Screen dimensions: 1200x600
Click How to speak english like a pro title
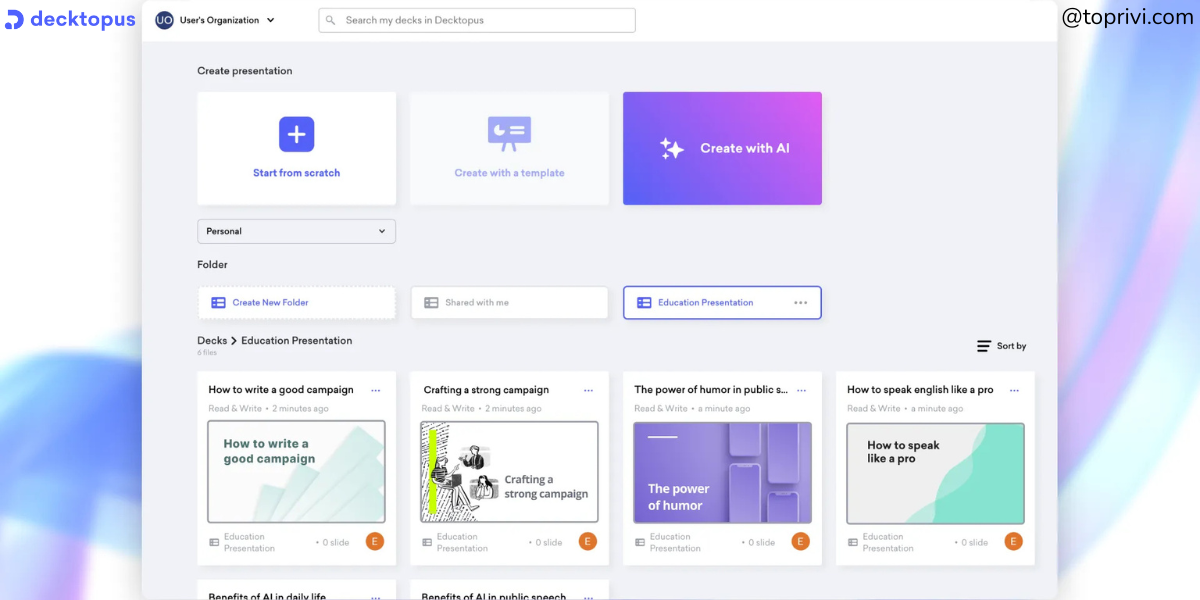coord(920,390)
